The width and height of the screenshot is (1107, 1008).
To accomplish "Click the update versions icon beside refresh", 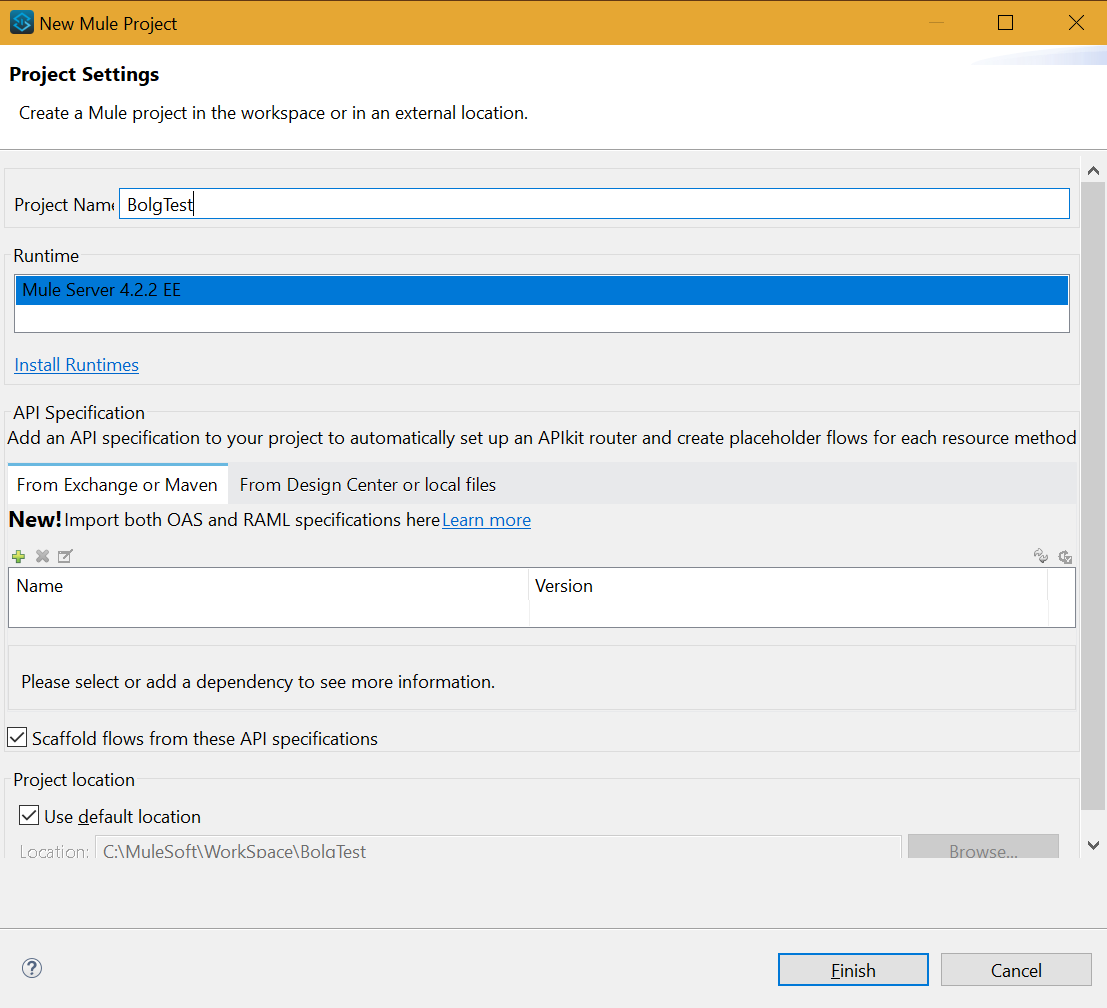I will 1065,556.
